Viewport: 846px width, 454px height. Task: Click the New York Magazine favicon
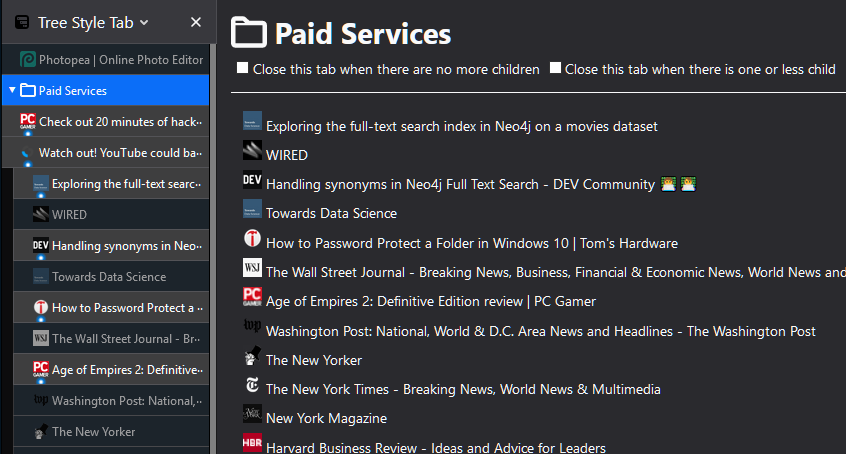pos(252,414)
